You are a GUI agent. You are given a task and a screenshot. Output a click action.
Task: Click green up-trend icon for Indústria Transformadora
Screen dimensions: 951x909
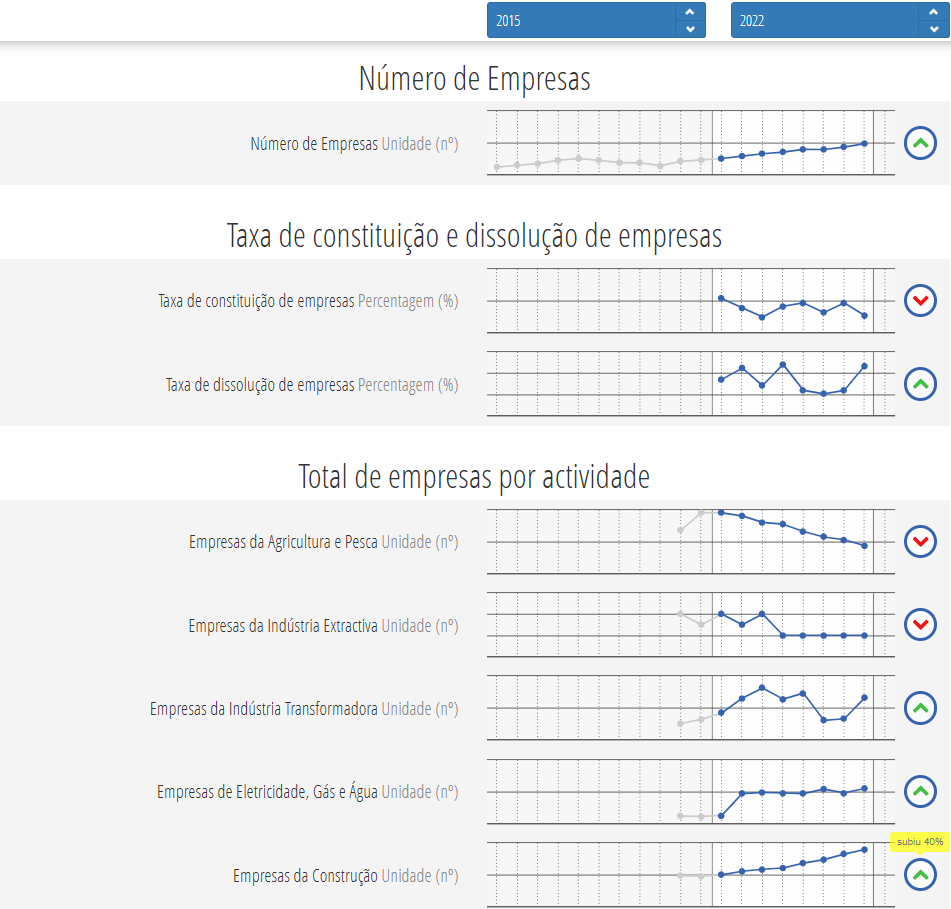[920, 709]
